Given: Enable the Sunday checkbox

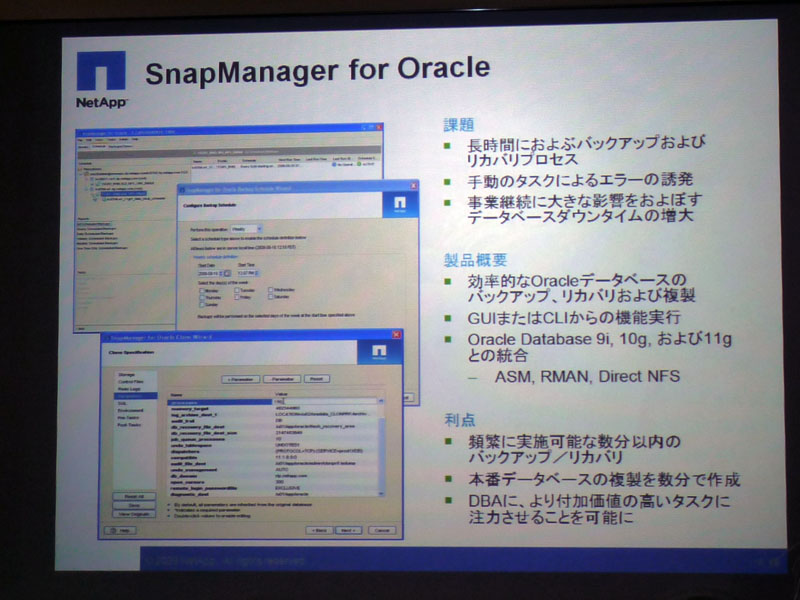Looking at the screenshot, I should pos(202,305).
